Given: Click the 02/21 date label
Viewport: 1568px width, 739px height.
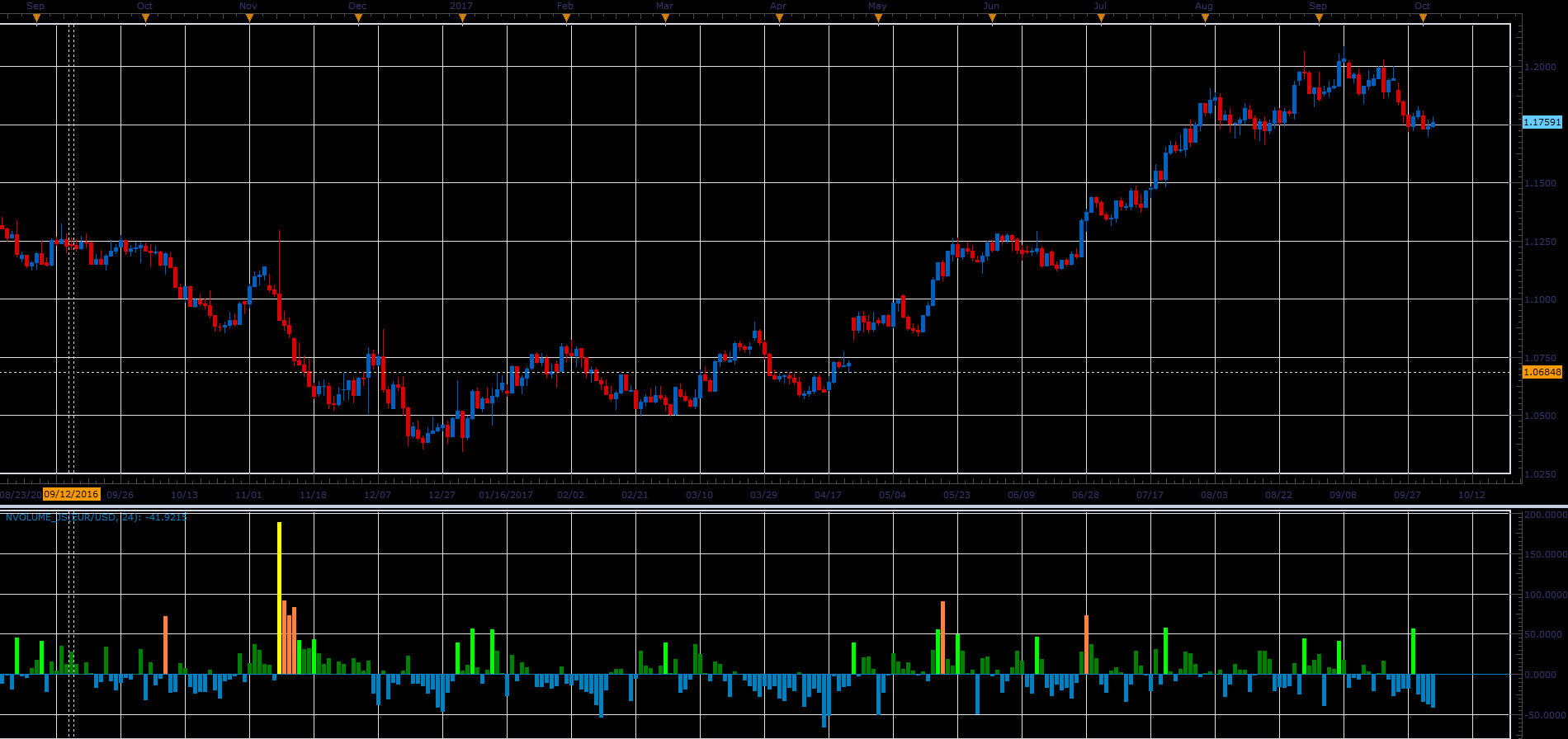Looking at the screenshot, I should click(635, 495).
